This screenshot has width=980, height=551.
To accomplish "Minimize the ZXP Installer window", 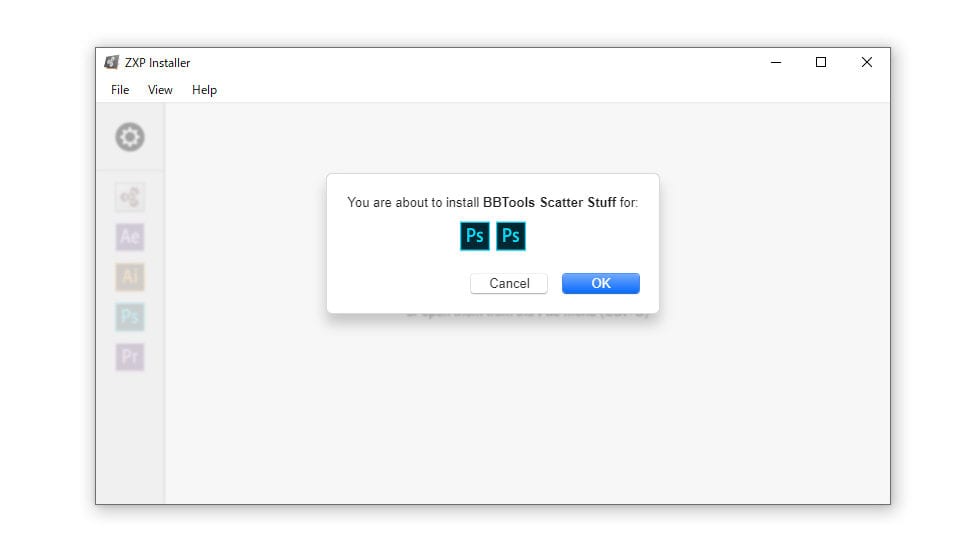I will (x=776, y=62).
